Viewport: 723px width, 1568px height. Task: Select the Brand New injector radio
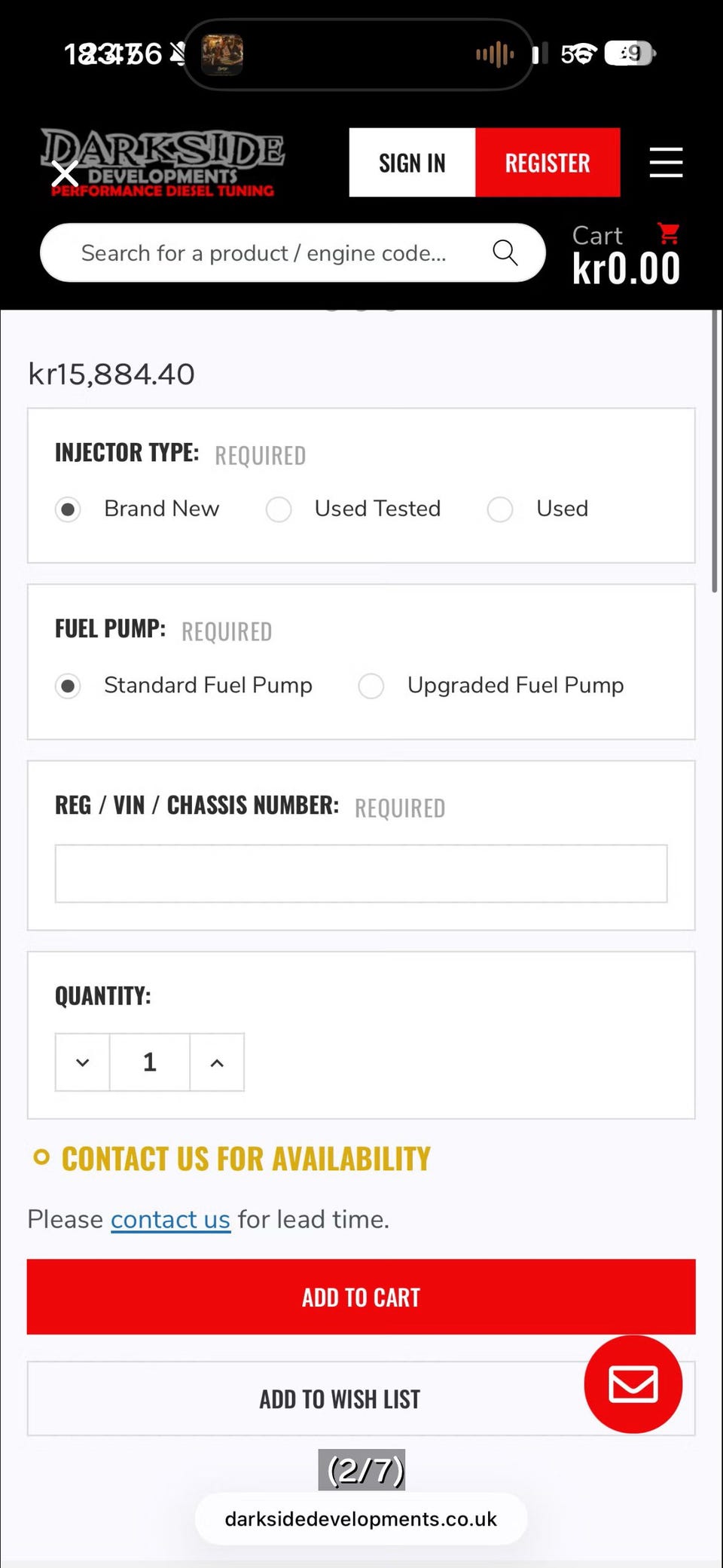coord(68,509)
